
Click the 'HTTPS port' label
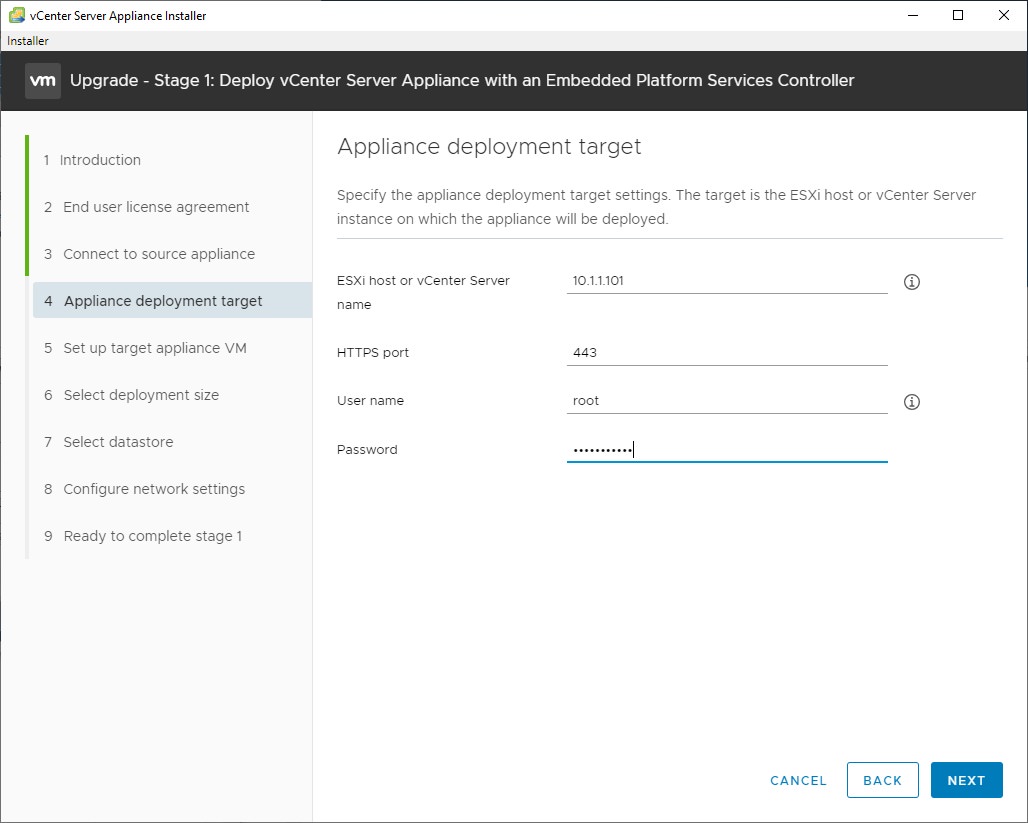pyautogui.click(x=373, y=353)
